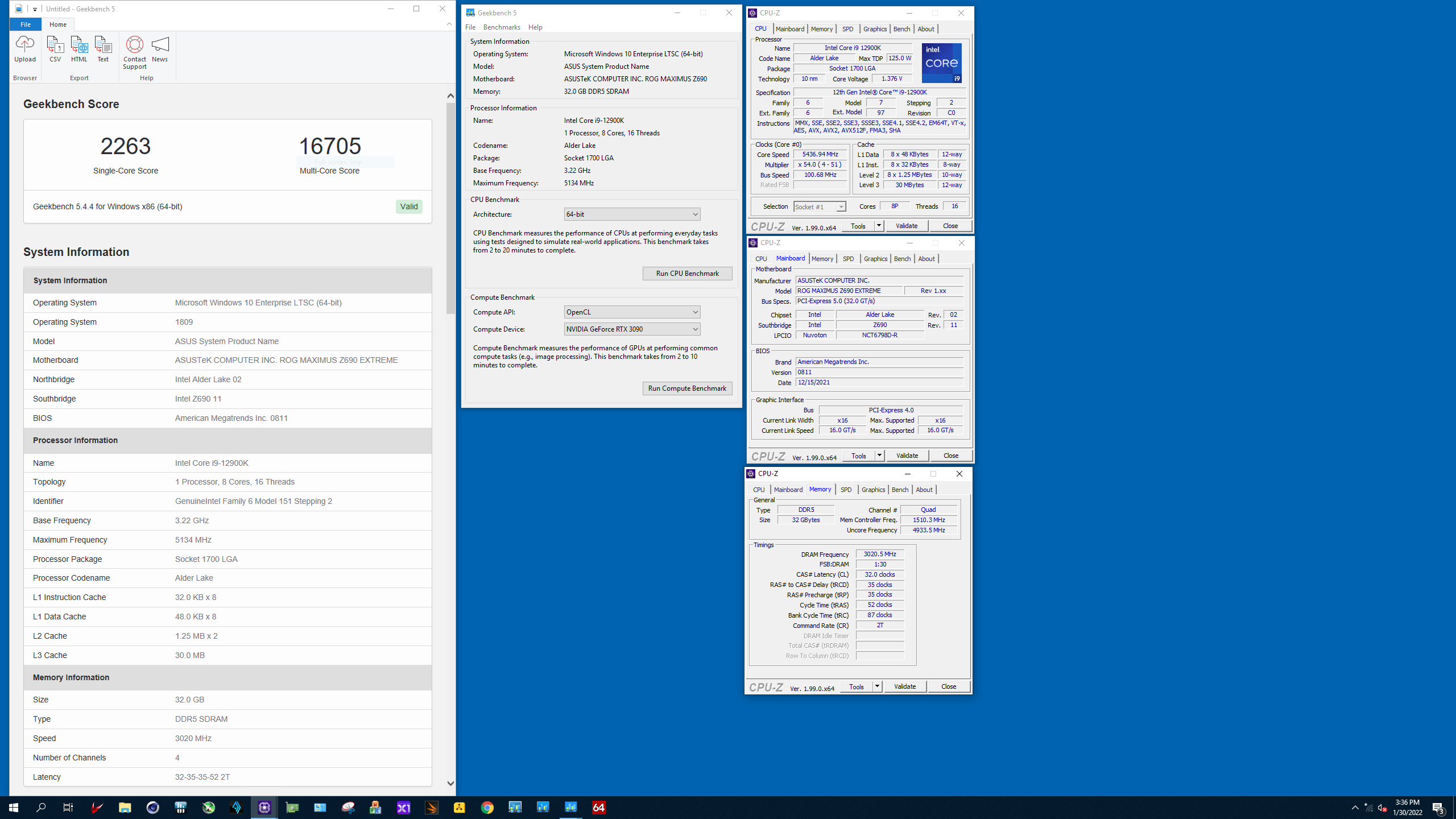The height and width of the screenshot is (819, 1456).
Task: Open the Compute API OpenCL dropdown
Action: 632,312
